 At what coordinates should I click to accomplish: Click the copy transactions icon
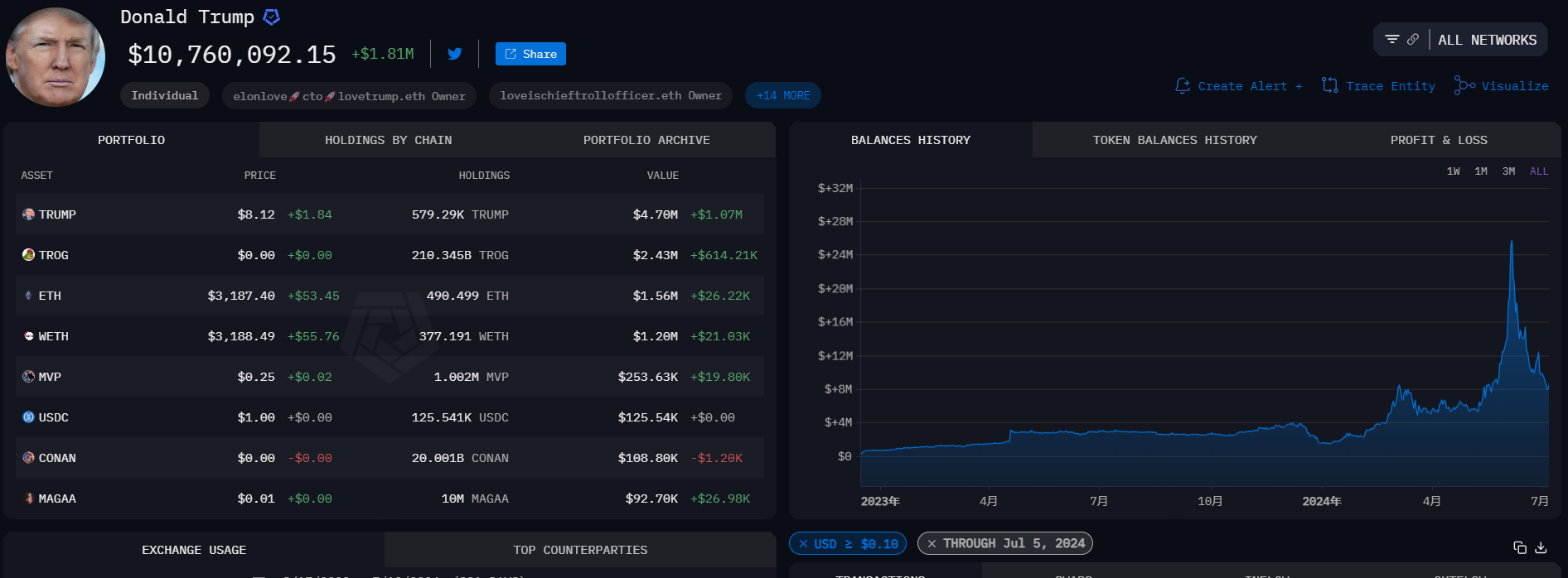pyautogui.click(x=1520, y=547)
